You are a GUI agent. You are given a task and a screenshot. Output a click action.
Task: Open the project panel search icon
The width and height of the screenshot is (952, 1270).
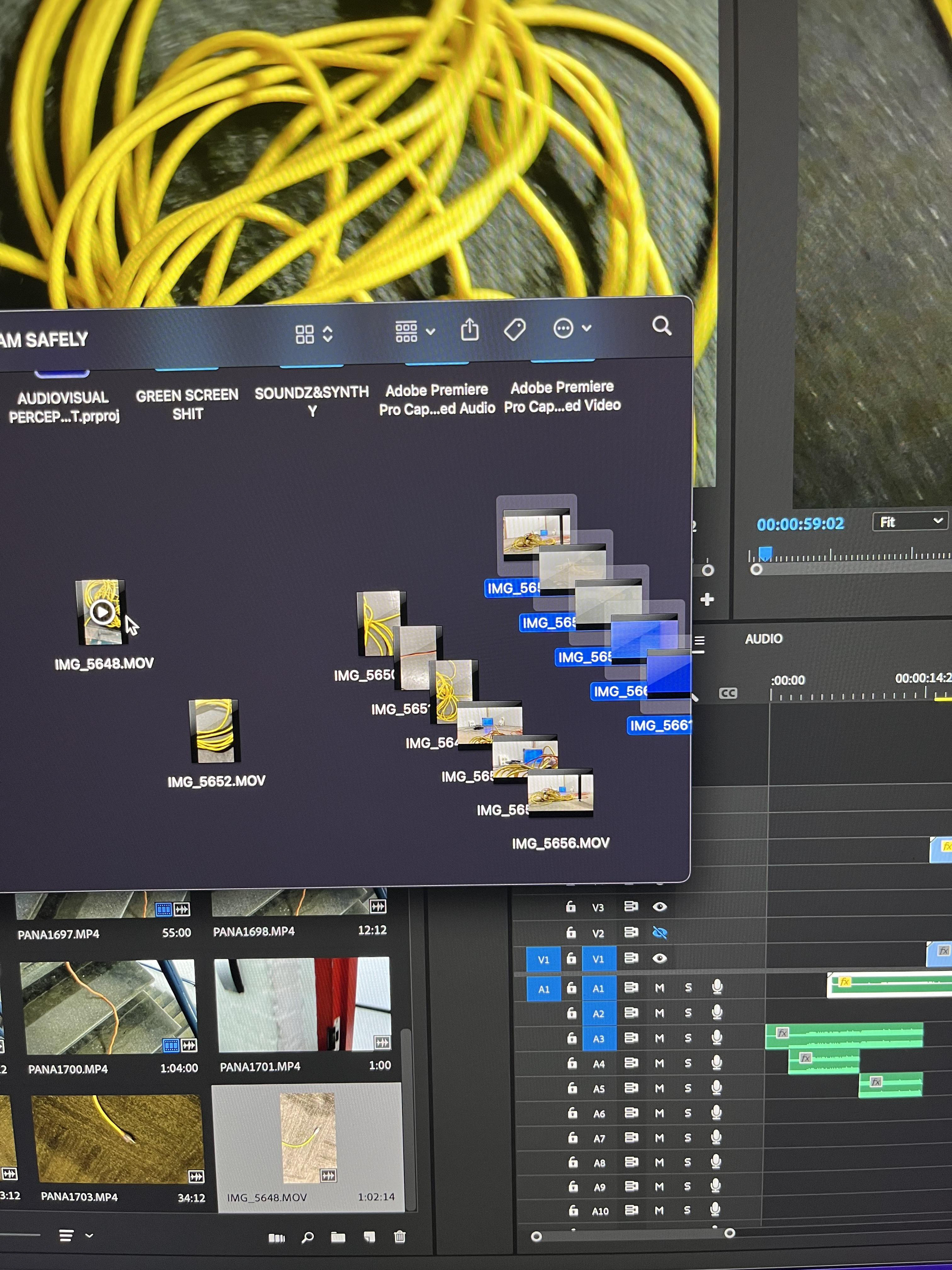tap(308, 1238)
